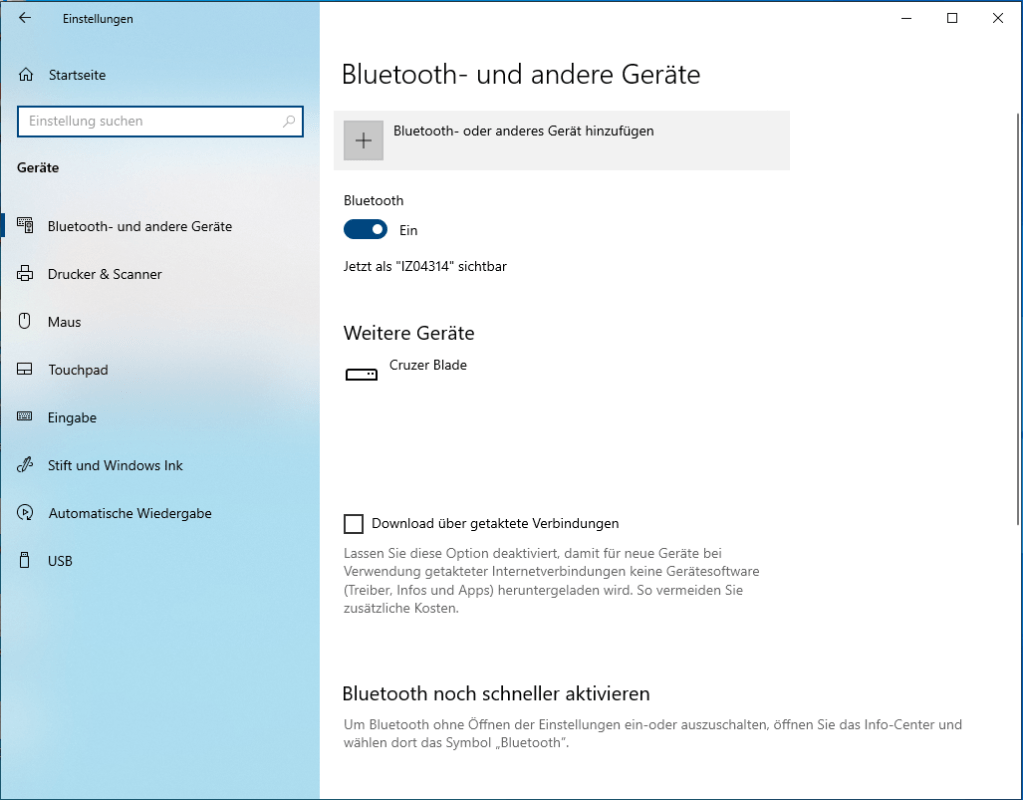
Task: Open Bluetooth- und andere Geräte page
Action: pos(139,226)
